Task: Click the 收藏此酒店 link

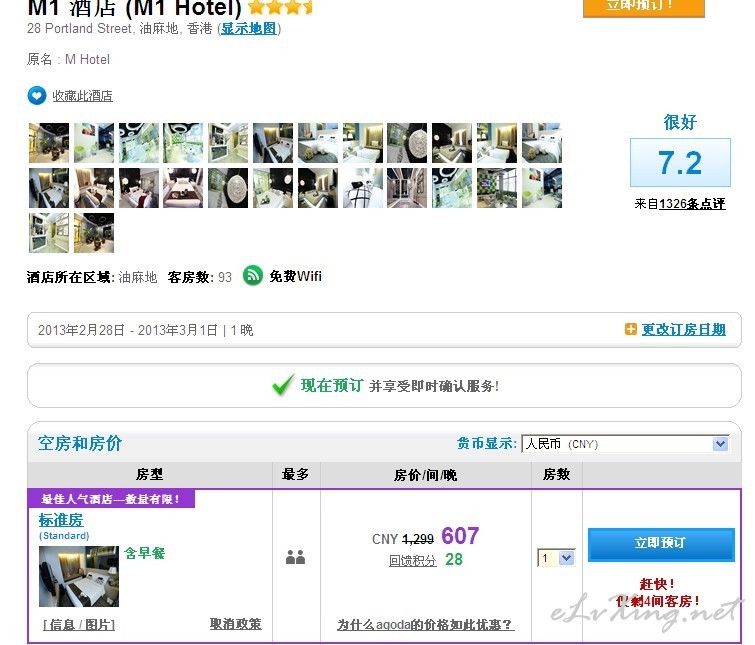Action: tap(82, 96)
